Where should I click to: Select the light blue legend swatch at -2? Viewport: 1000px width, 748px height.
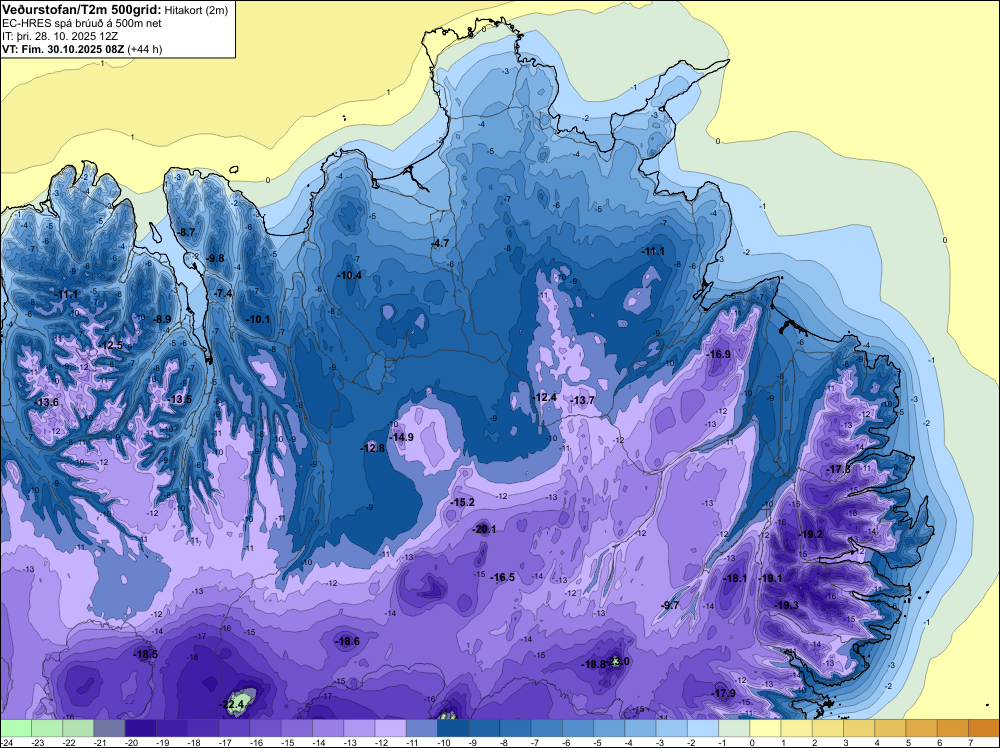[703, 728]
